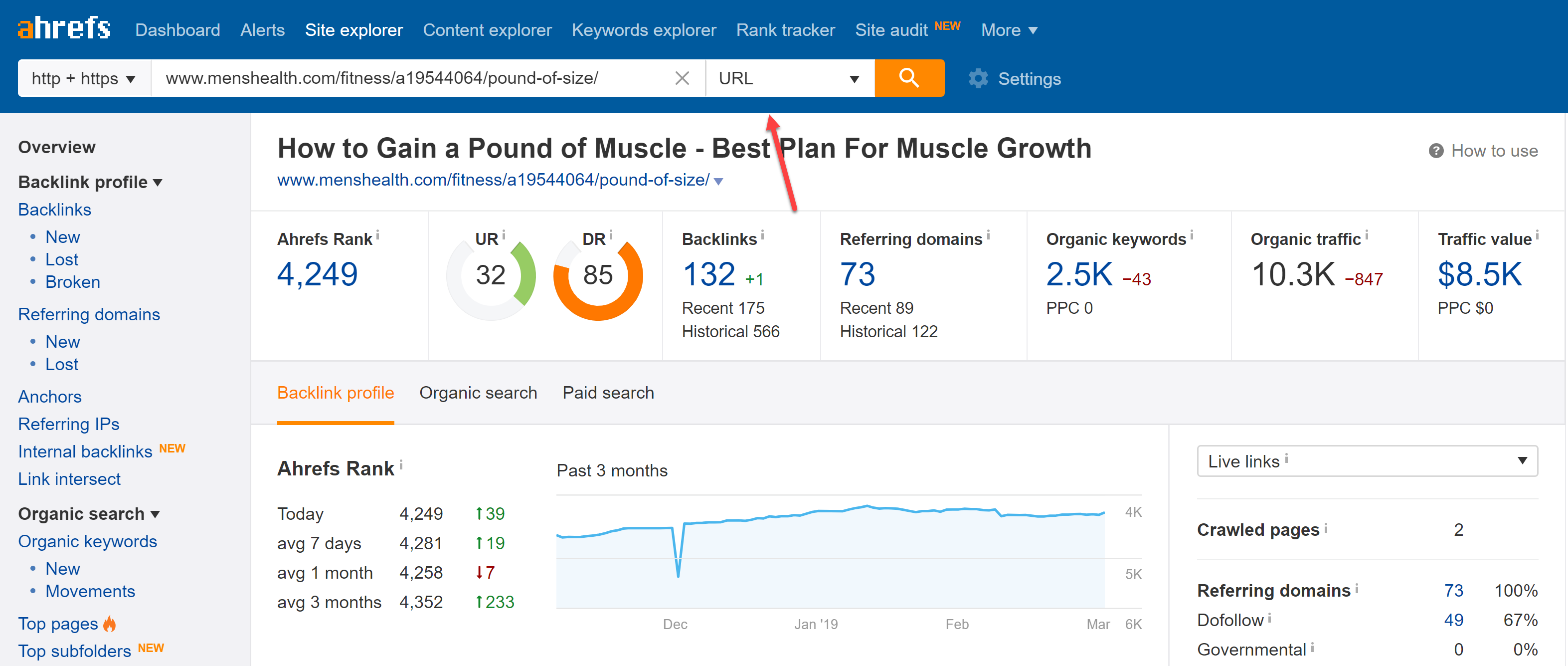This screenshot has width=1568, height=666.
Task: Switch to the Paid search tab
Action: click(x=608, y=393)
